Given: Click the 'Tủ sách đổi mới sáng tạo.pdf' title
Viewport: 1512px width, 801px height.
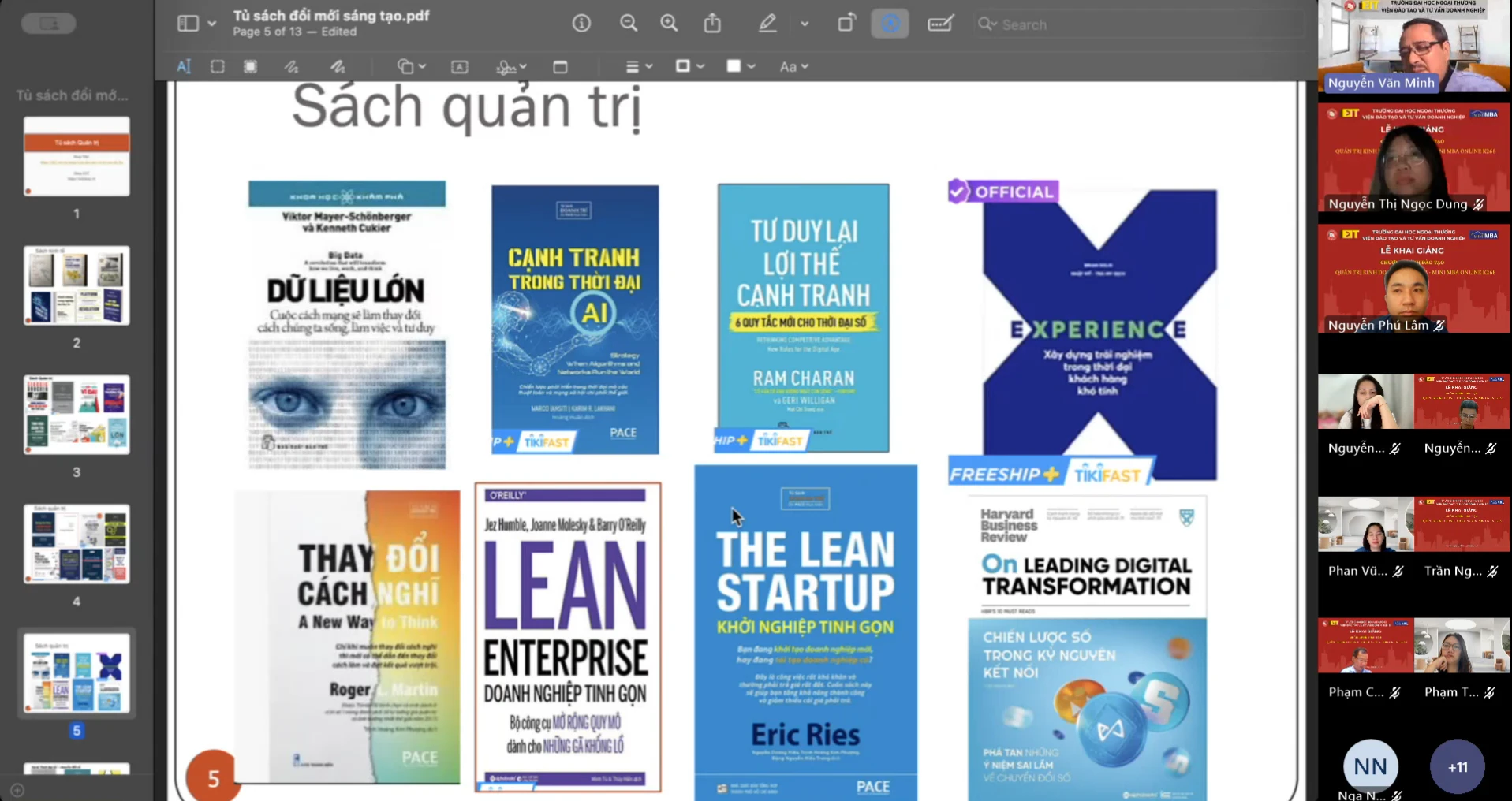Looking at the screenshot, I should (x=331, y=16).
